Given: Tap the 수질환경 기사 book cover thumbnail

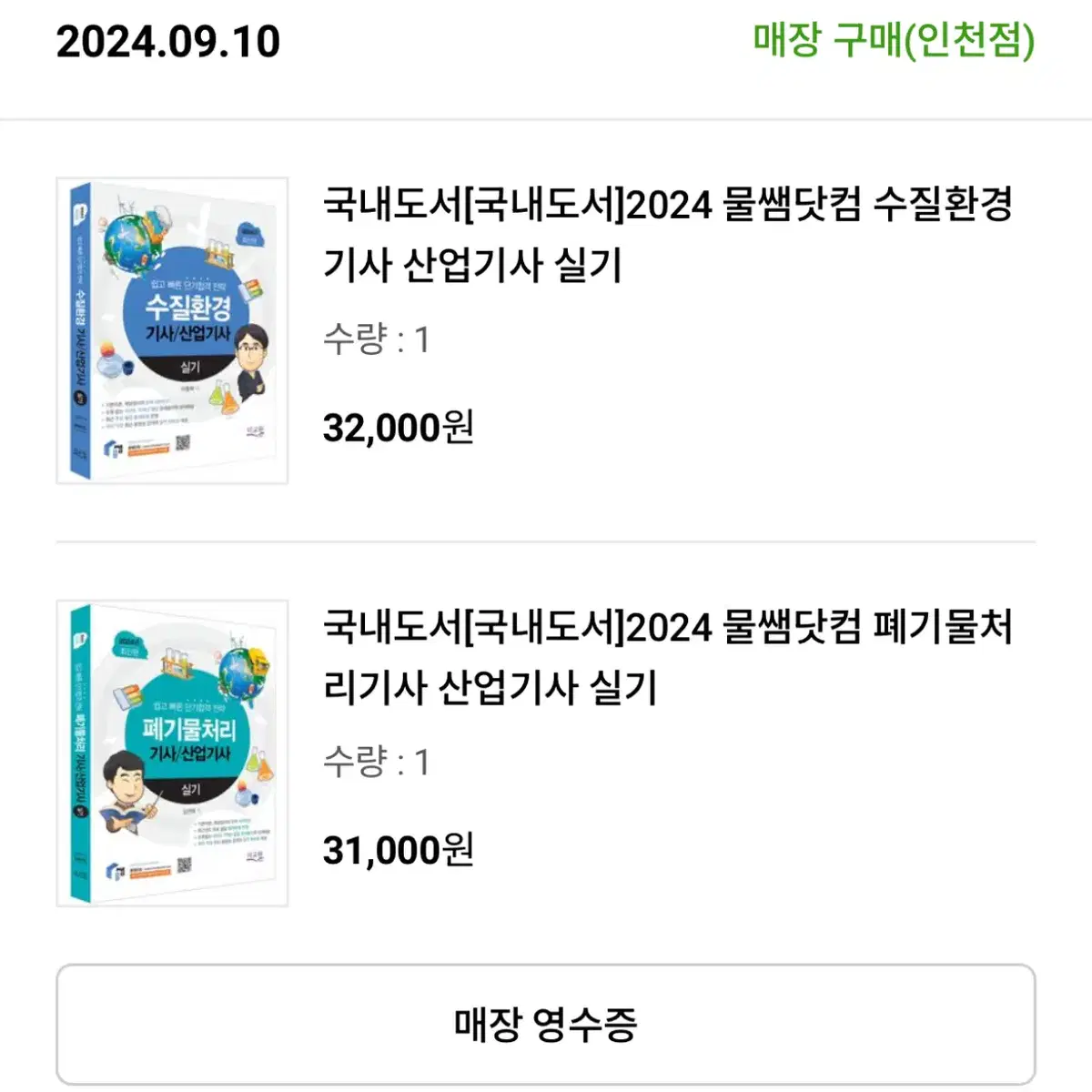Looking at the screenshot, I should click(x=172, y=330).
